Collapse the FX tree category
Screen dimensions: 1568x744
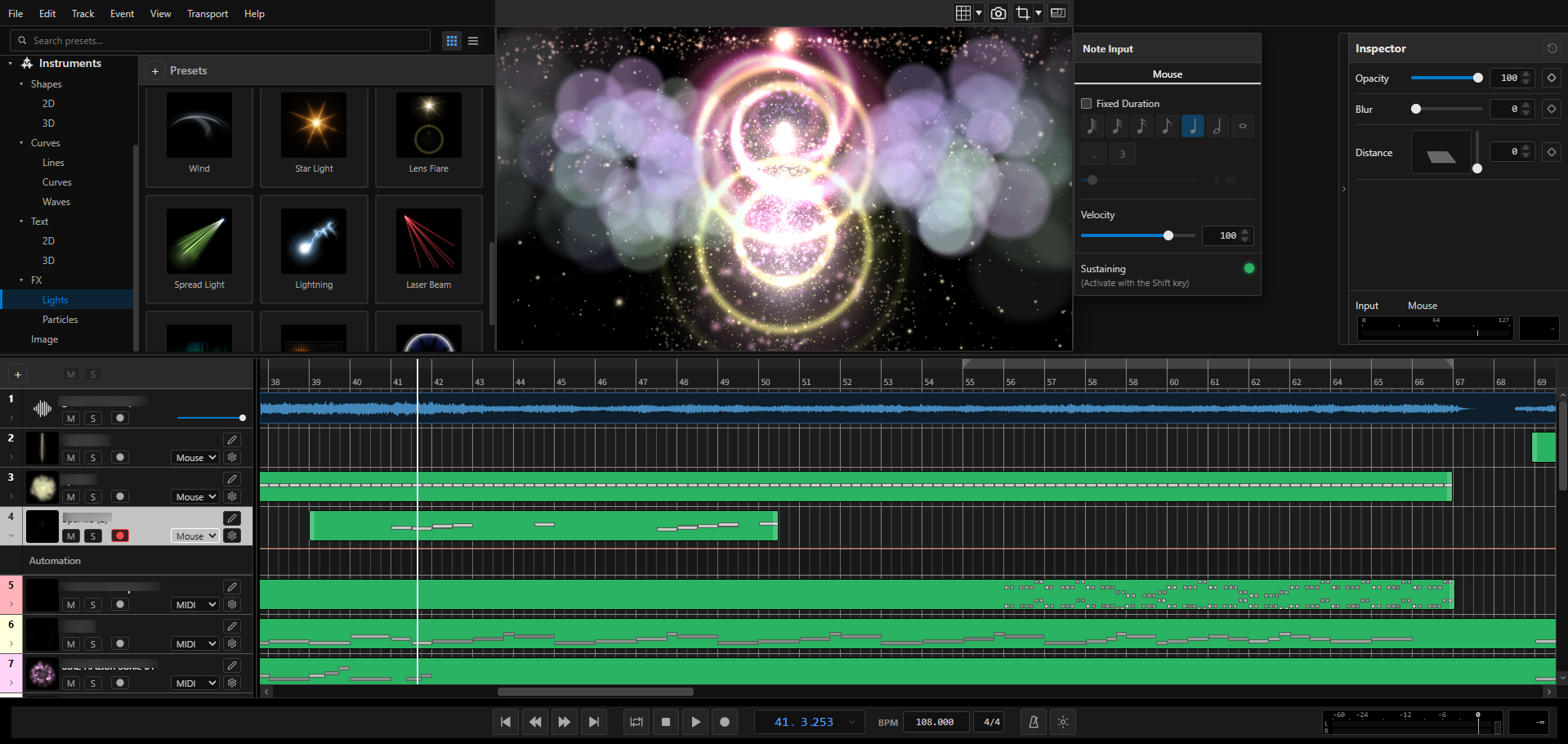[21, 280]
